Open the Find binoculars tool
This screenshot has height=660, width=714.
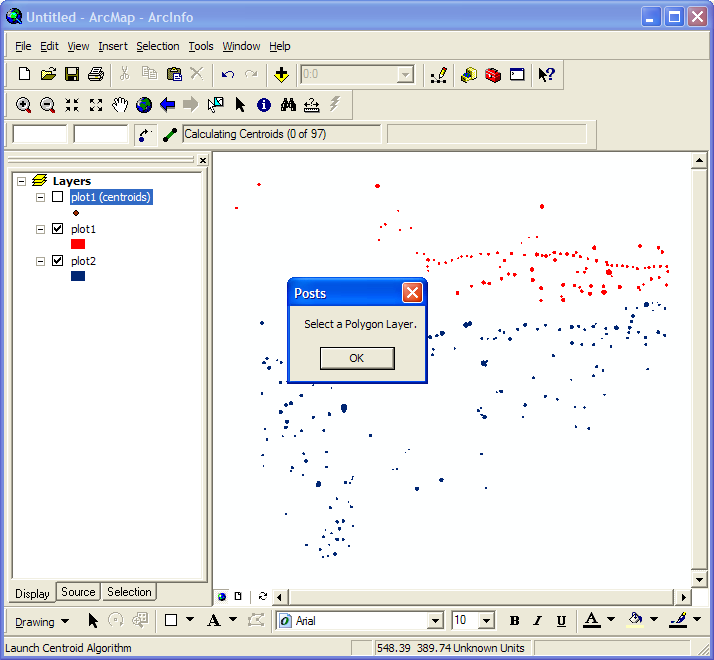tap(288, 104)
